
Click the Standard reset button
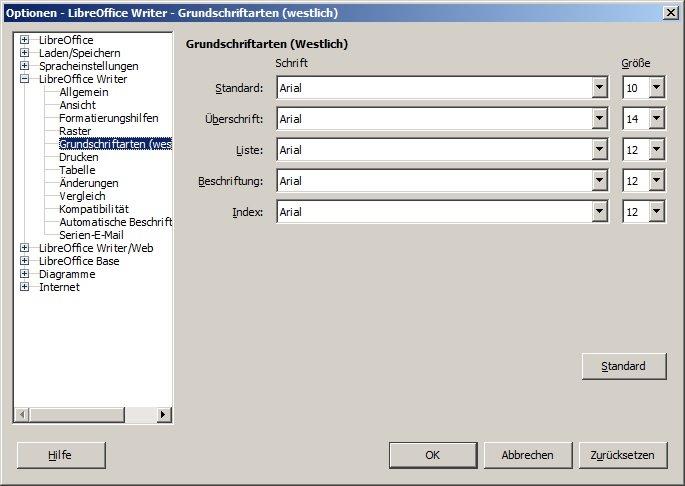624,366
